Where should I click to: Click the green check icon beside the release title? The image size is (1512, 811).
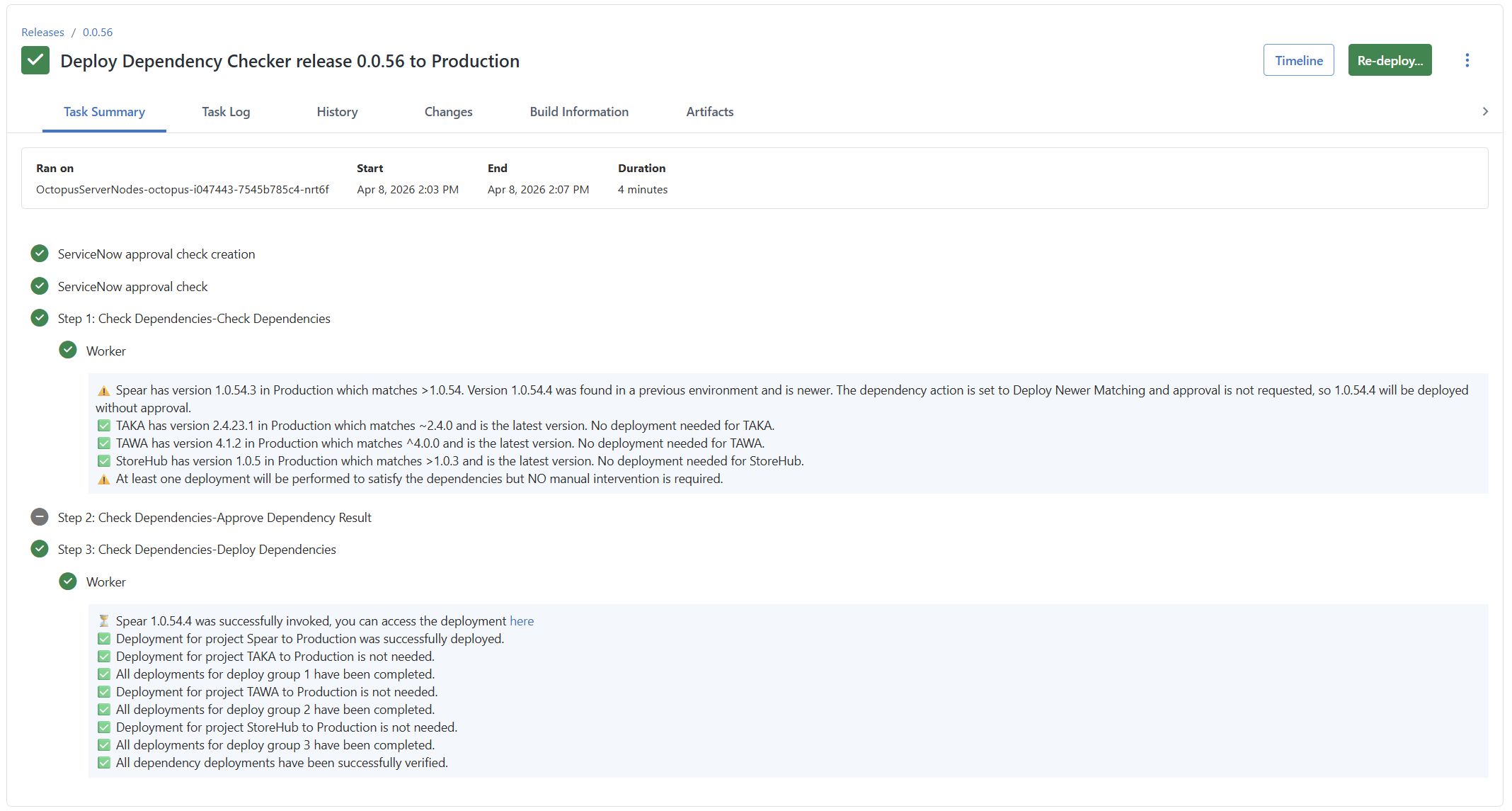coord(35,60)
